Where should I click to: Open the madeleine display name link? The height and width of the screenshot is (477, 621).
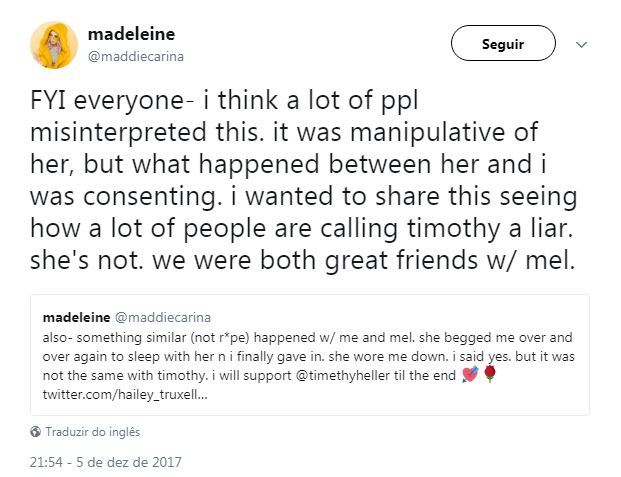[x=131, y=34]
